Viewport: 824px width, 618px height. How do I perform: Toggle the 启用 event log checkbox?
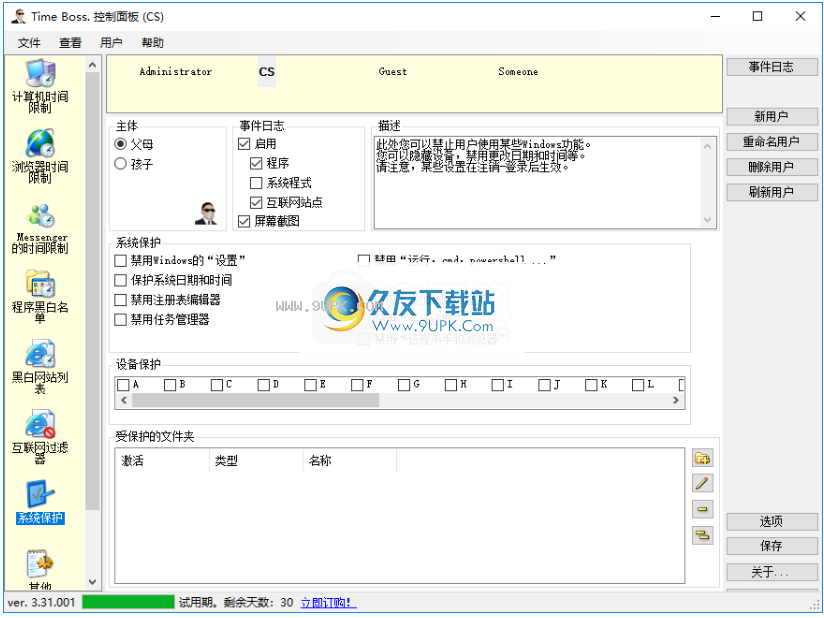pyautogui.click(x=244, y=143)
